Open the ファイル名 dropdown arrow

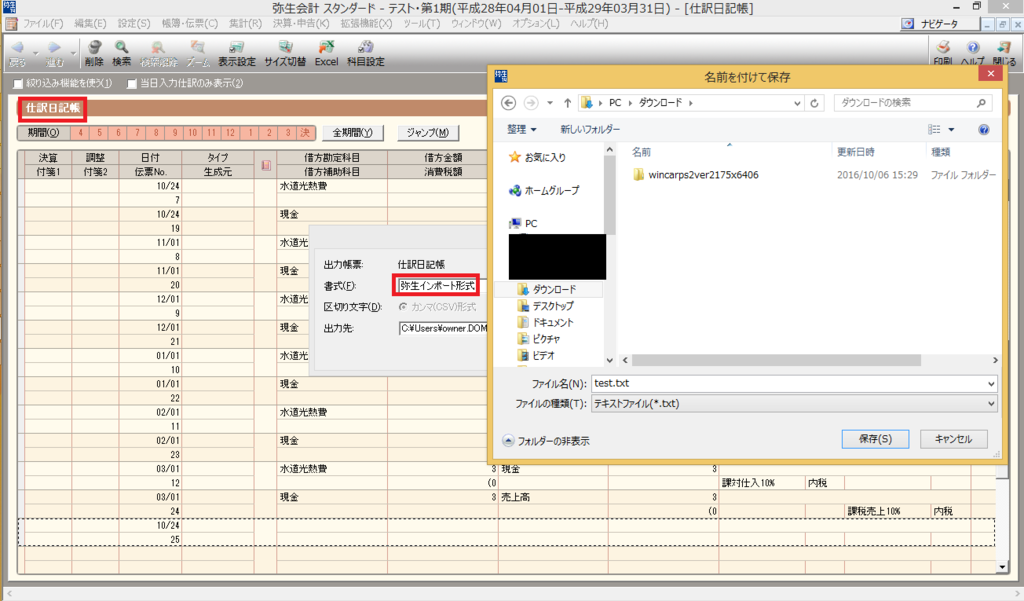(991, 383)
